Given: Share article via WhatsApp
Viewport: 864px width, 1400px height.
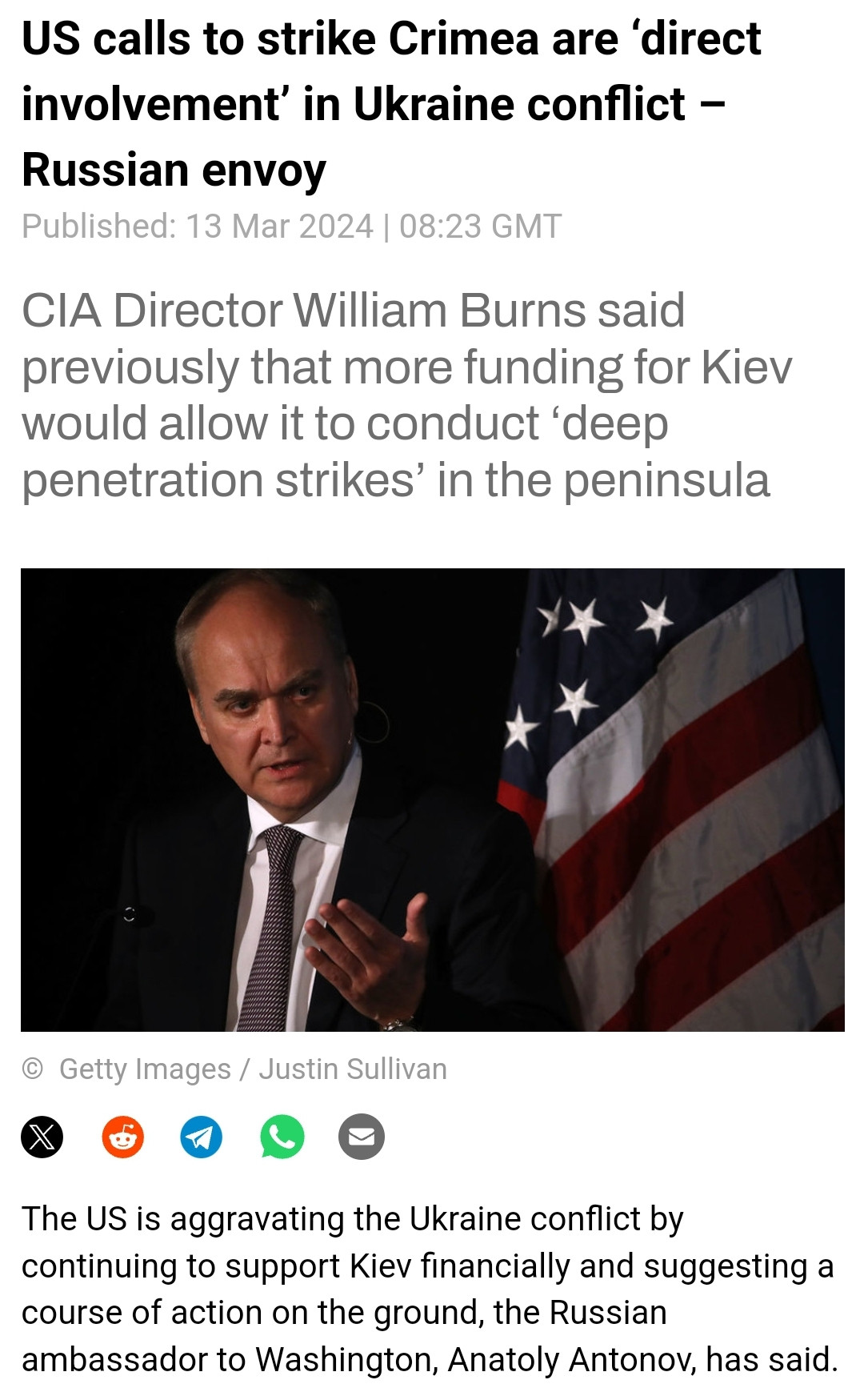Looking at the screenshot, I should coord(282,1137).
